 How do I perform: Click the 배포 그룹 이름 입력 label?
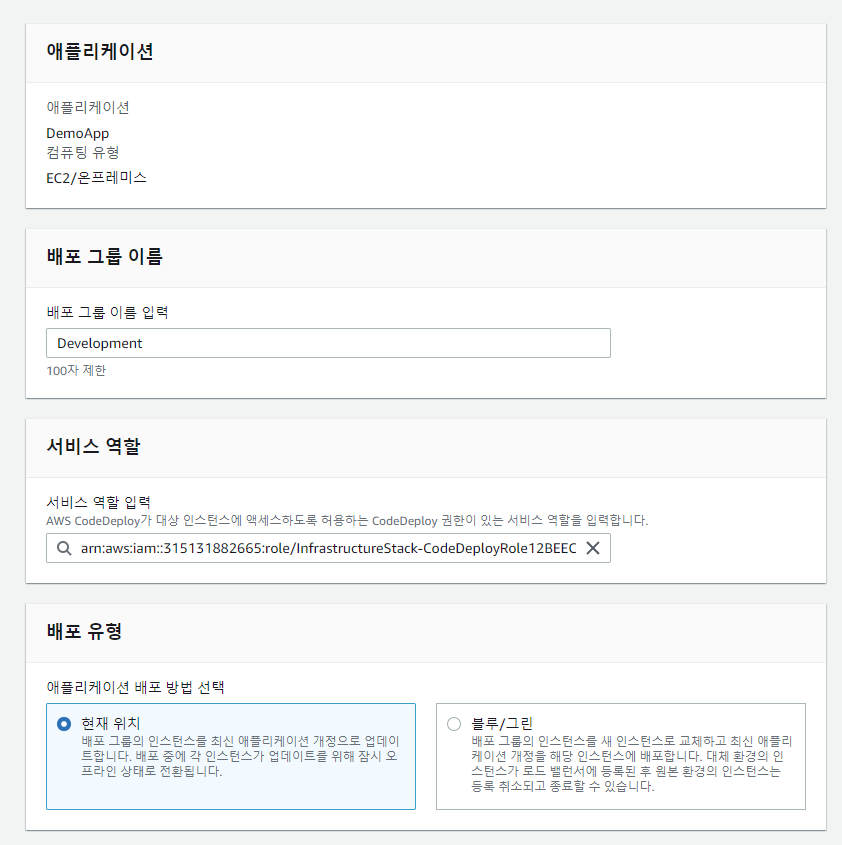click(x=107, y=313)
